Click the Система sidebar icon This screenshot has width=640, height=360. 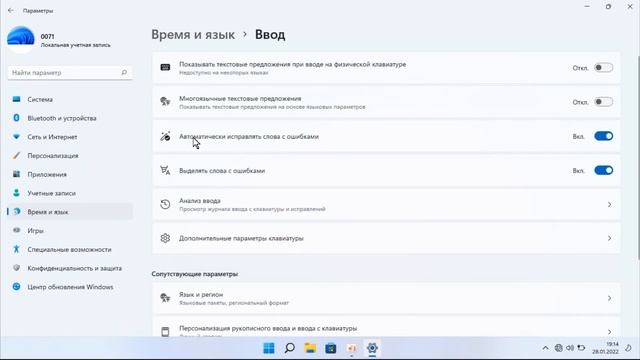pyautogui.click(x=16, y=99)
